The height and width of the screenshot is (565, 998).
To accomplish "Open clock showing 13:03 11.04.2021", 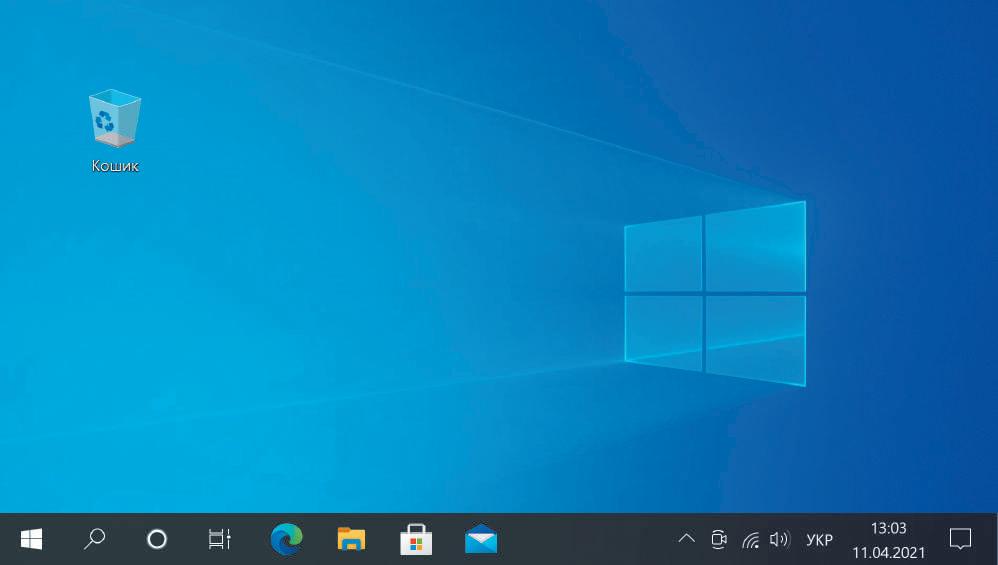I will pos(889,540).
